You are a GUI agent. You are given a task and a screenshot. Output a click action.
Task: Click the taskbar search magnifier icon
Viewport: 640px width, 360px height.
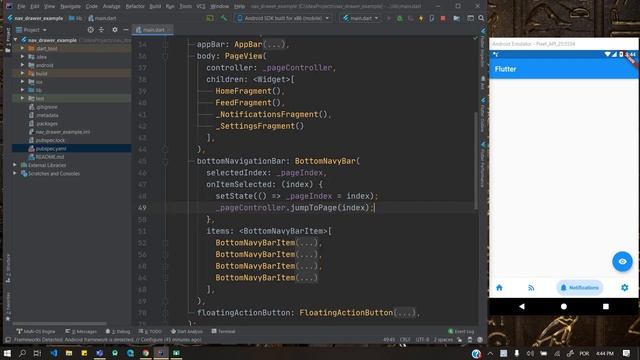22,353
